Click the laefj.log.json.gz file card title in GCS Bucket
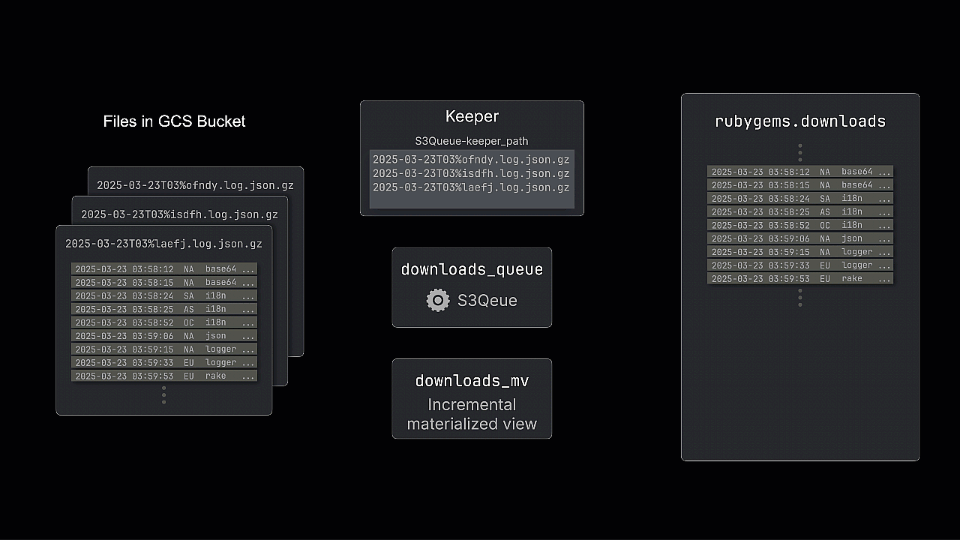Screen dimensions: 960x540 tap(163, 244)
